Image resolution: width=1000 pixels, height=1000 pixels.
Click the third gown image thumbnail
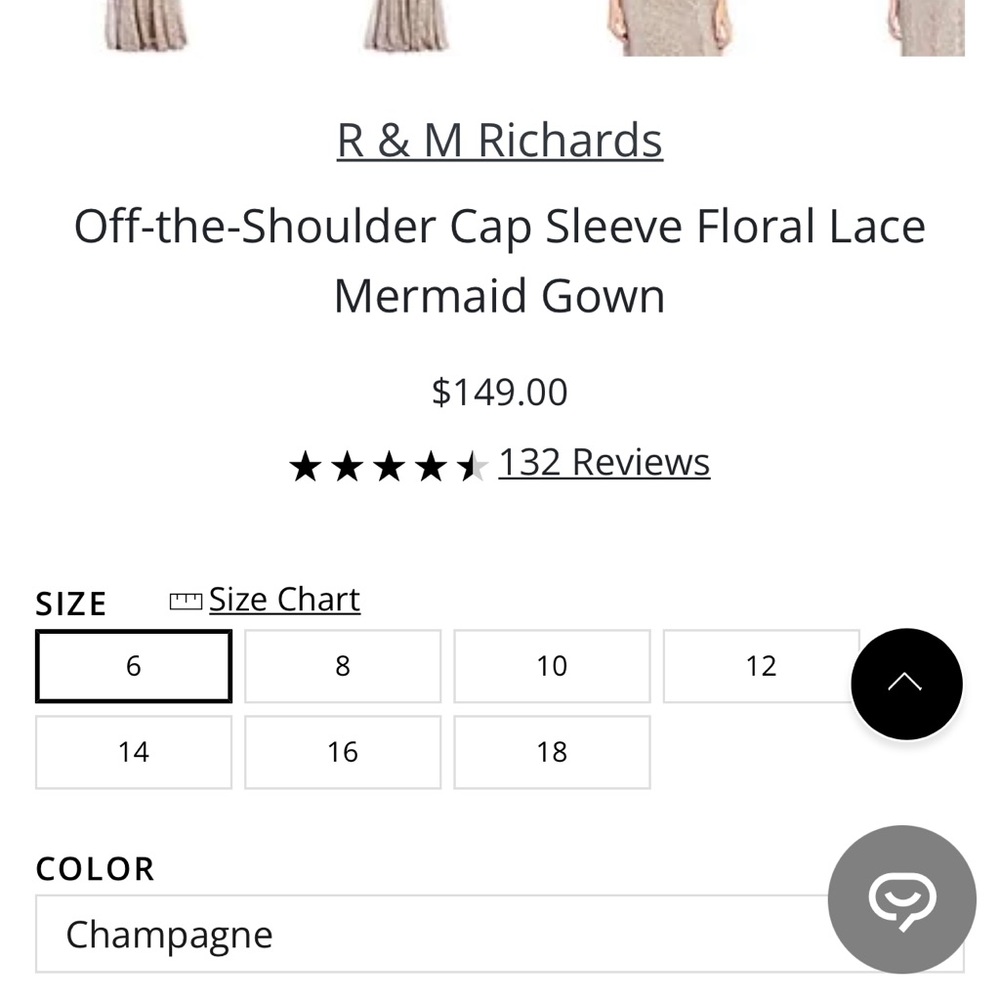(668, 25)
